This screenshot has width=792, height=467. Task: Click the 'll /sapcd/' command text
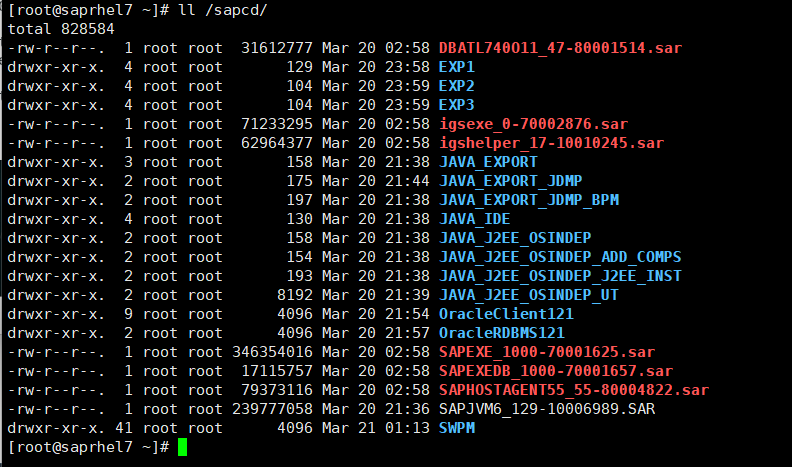click(x=223, y=10)
